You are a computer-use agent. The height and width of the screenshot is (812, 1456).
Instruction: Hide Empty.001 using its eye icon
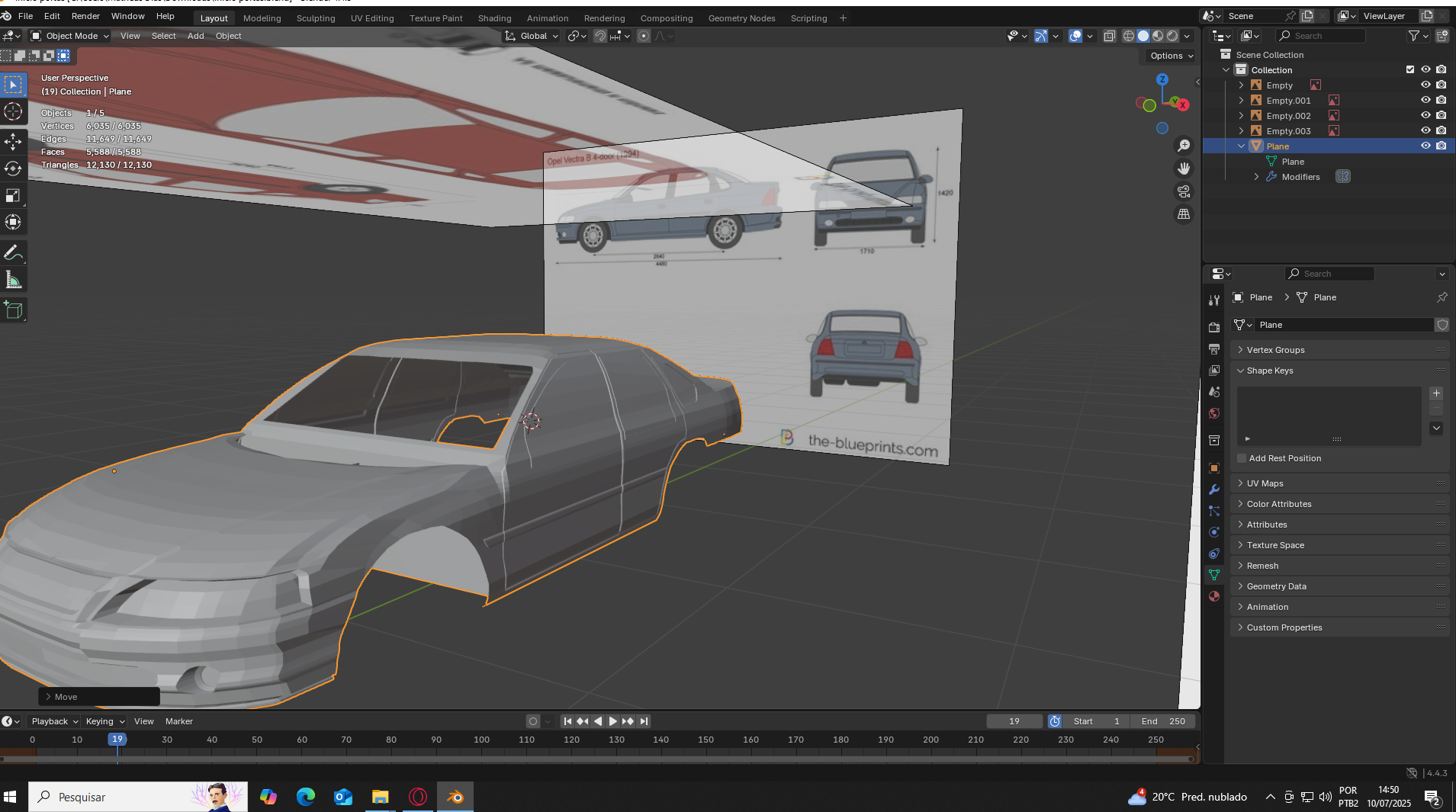(1425, 100)
